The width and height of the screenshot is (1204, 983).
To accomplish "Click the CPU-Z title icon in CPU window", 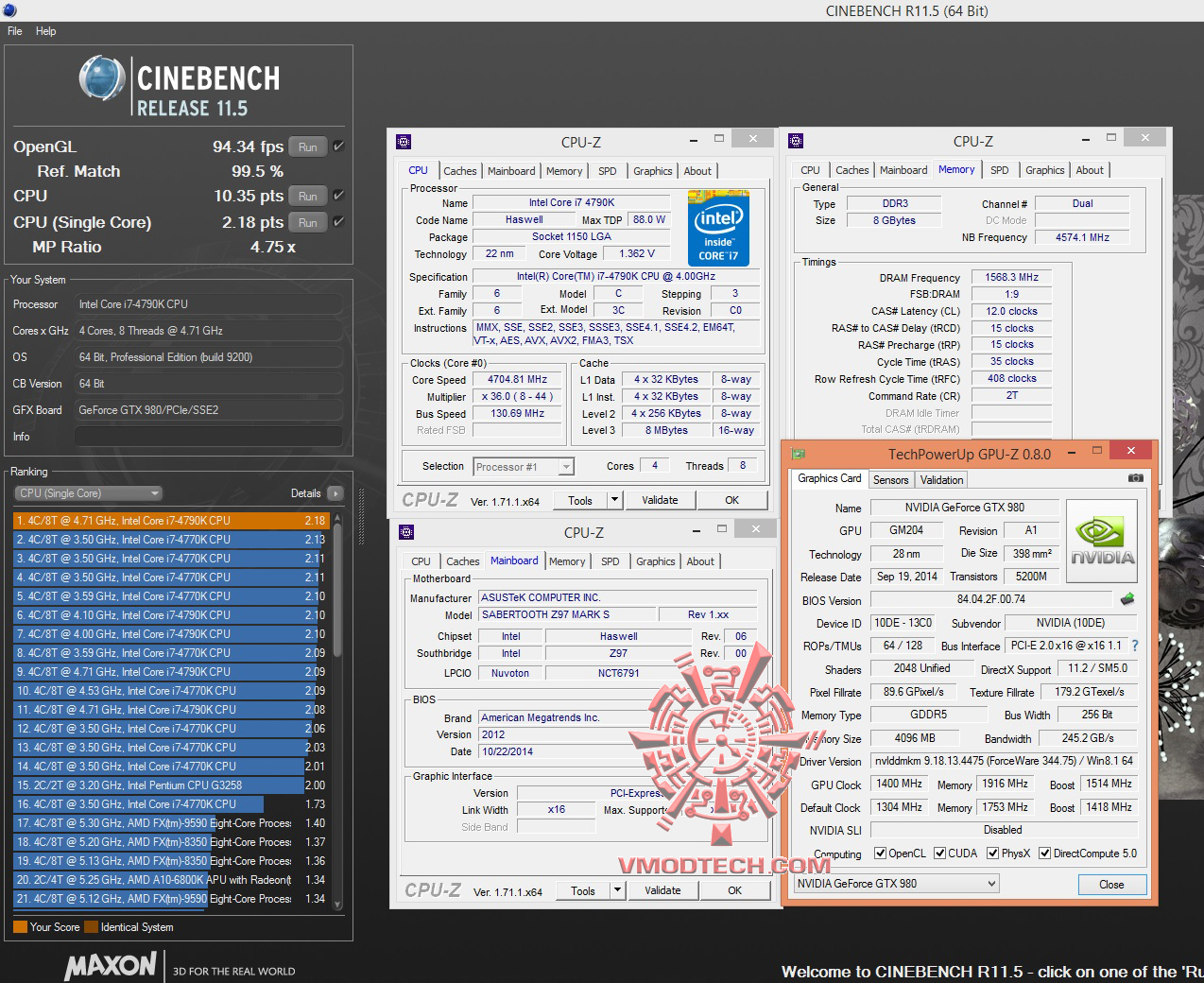I will pos(404,142).
